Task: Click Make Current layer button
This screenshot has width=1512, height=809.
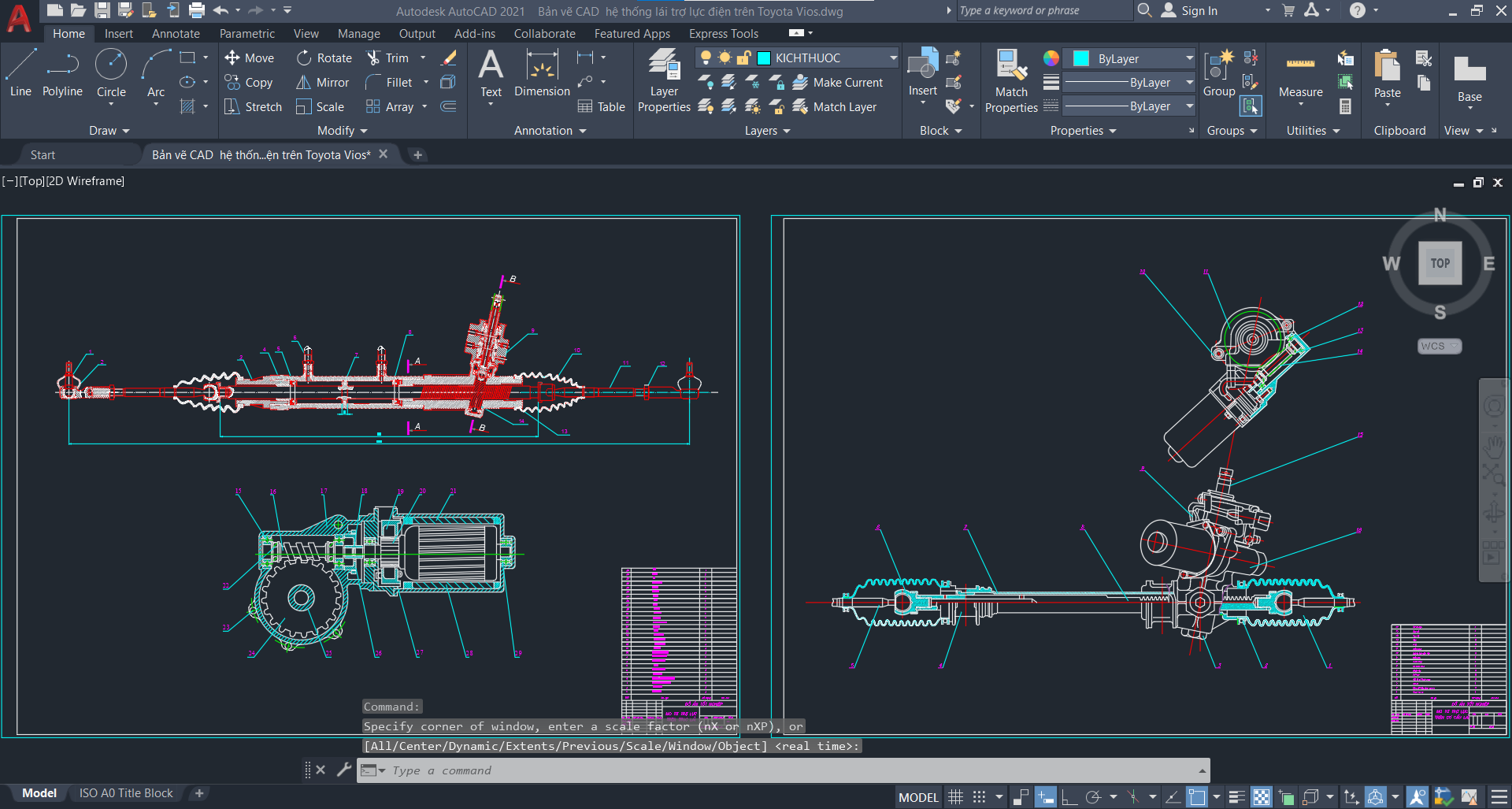Action: [837, 82]
